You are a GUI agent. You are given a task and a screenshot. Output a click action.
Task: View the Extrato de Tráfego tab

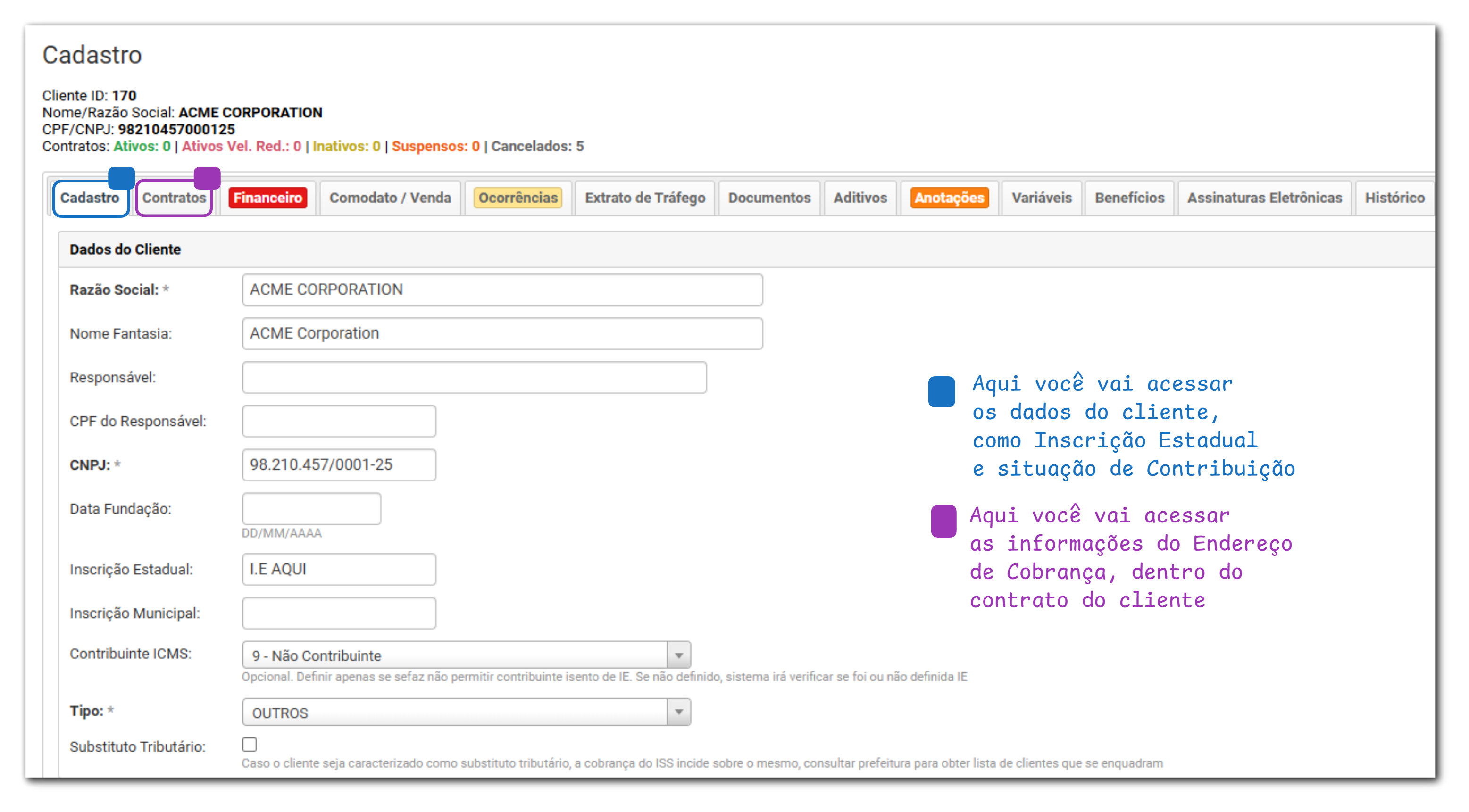click(x=644, y=198)
